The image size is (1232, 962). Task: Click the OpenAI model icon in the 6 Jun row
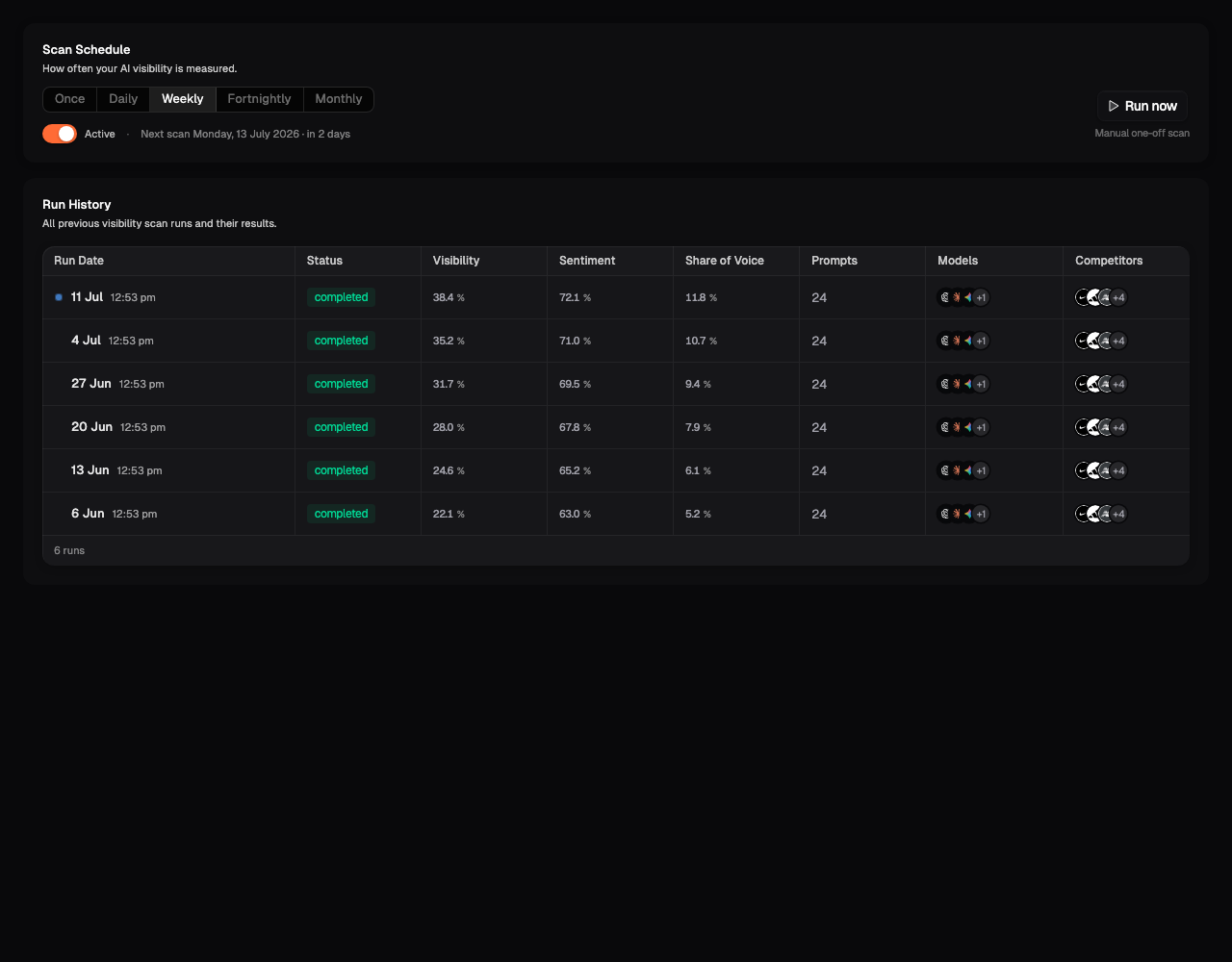(x=945, y=515)
